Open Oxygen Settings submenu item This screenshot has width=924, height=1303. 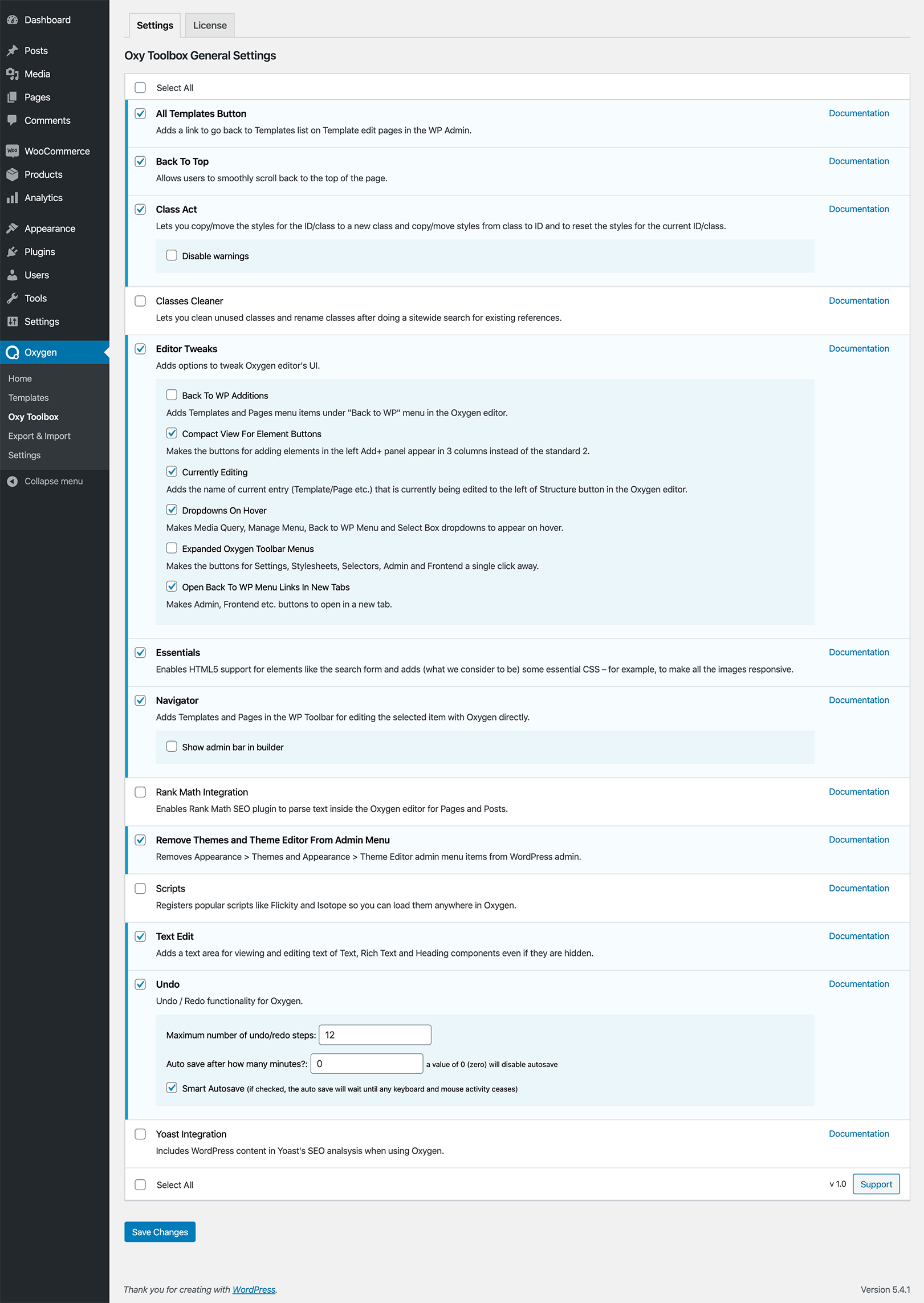click(x=25, y=455)
